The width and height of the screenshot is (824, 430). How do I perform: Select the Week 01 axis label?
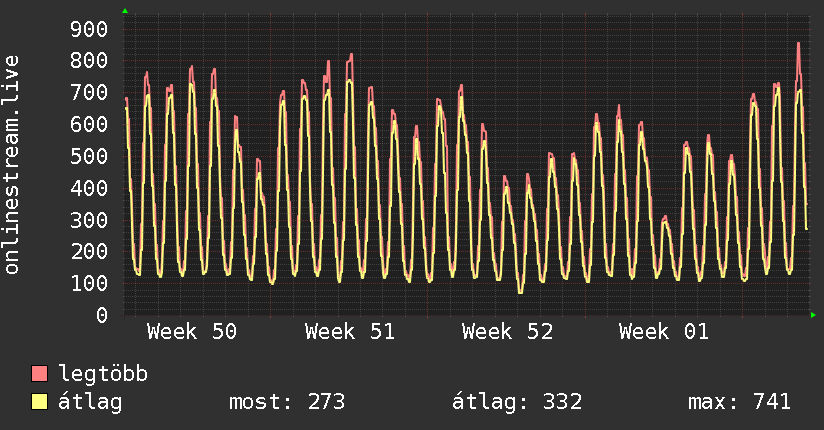pyautogui.click(x=664, y=332)
